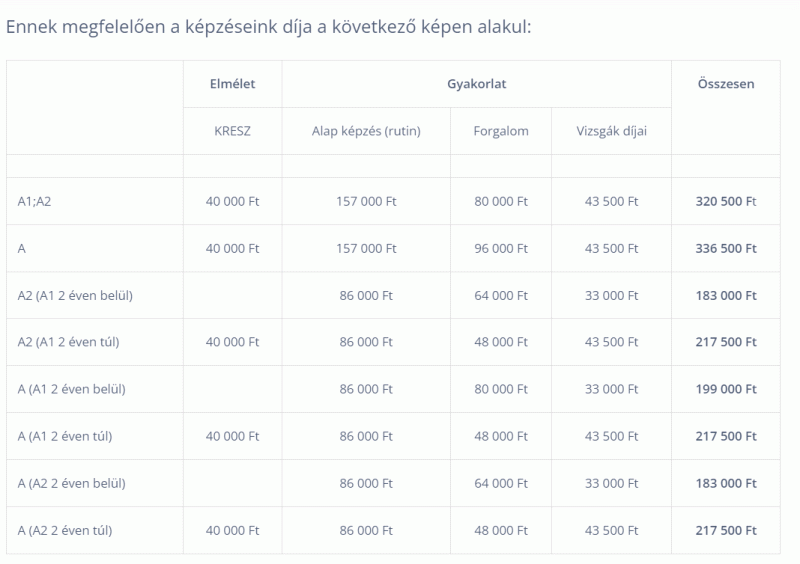Click the Forgalom subheader cell
Screen dimensions: 800x564
coord(501,131)
